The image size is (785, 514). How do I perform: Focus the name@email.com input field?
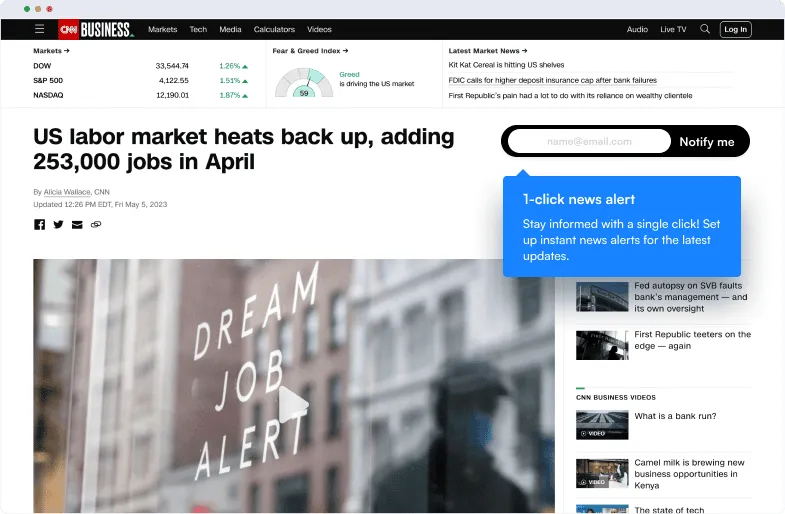pos(589,142)
